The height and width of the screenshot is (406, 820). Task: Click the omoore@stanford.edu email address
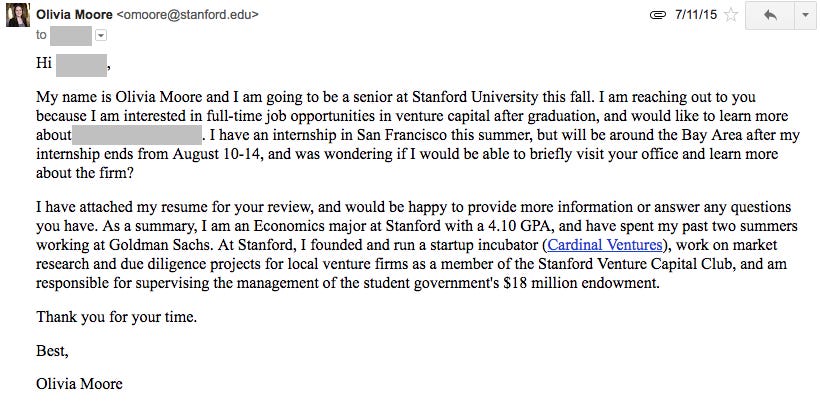pos(187,15)
